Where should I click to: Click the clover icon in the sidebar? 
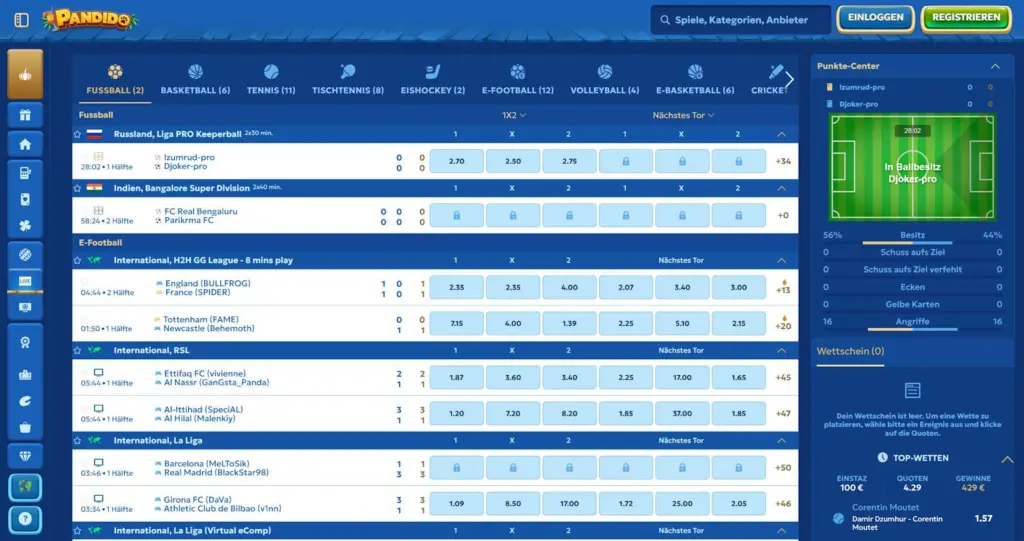25,226
